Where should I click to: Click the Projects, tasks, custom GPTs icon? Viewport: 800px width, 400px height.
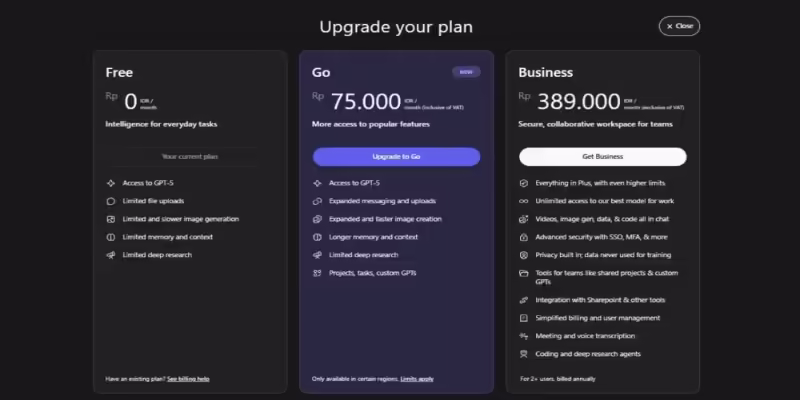(x=317, y=273)
